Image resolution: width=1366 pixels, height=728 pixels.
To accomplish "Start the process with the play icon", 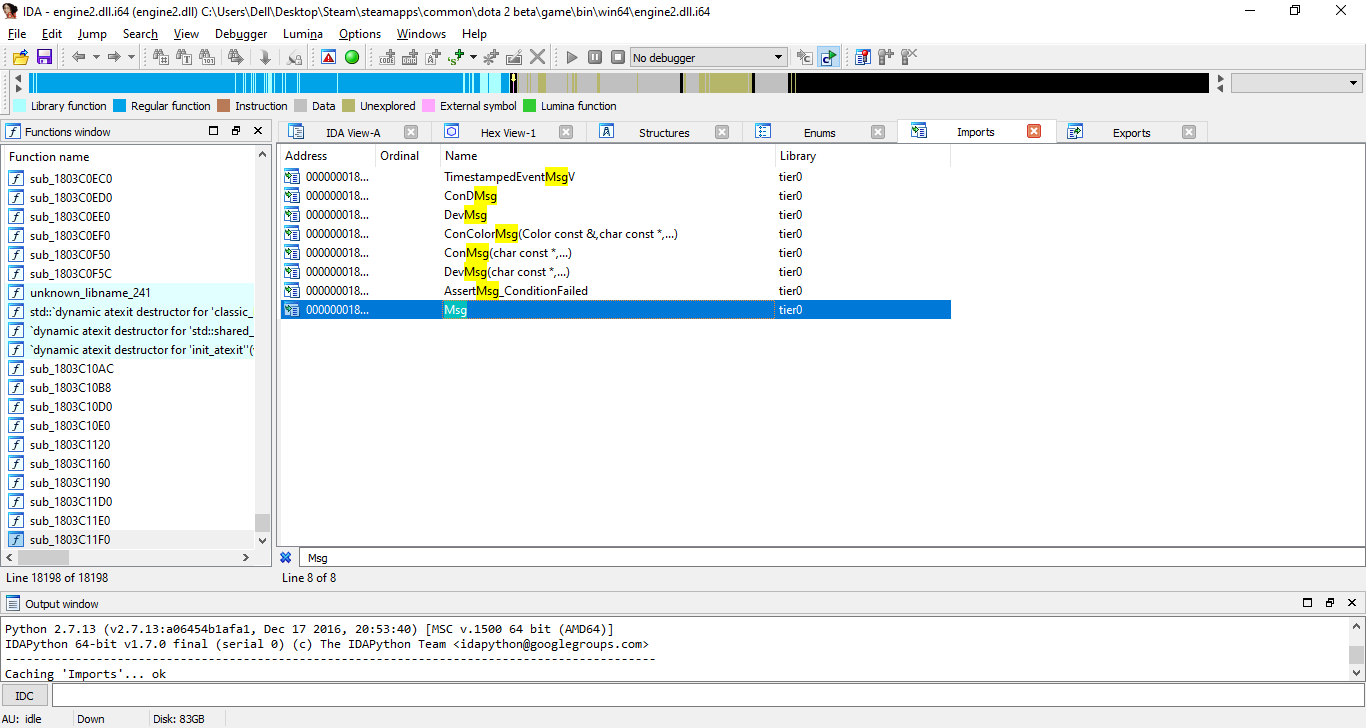I will pyautogui.click(x=572, y=57).
